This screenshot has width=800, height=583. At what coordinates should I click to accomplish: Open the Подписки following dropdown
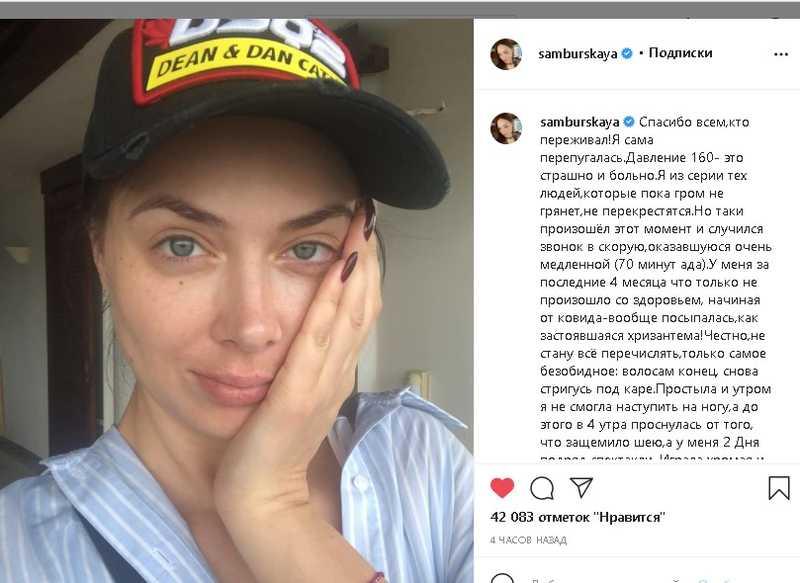coord(680,53)
